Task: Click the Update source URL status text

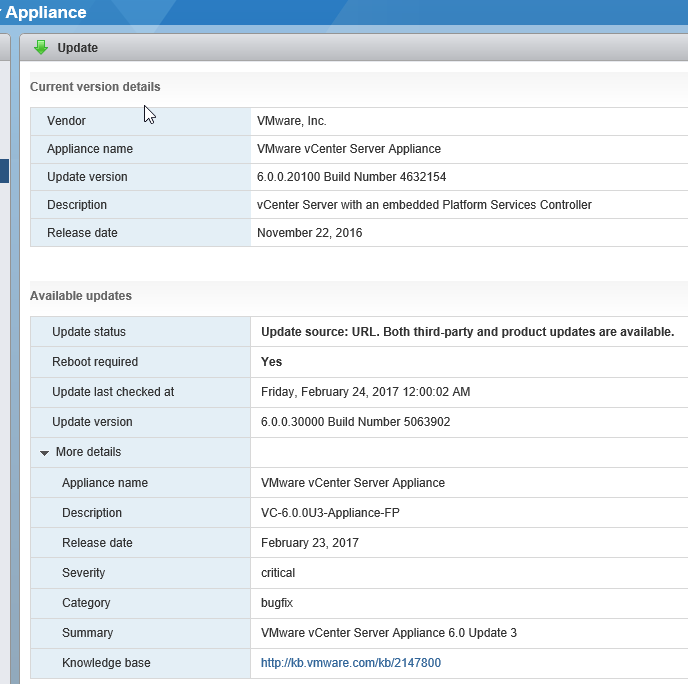Action: click(467, 332)
